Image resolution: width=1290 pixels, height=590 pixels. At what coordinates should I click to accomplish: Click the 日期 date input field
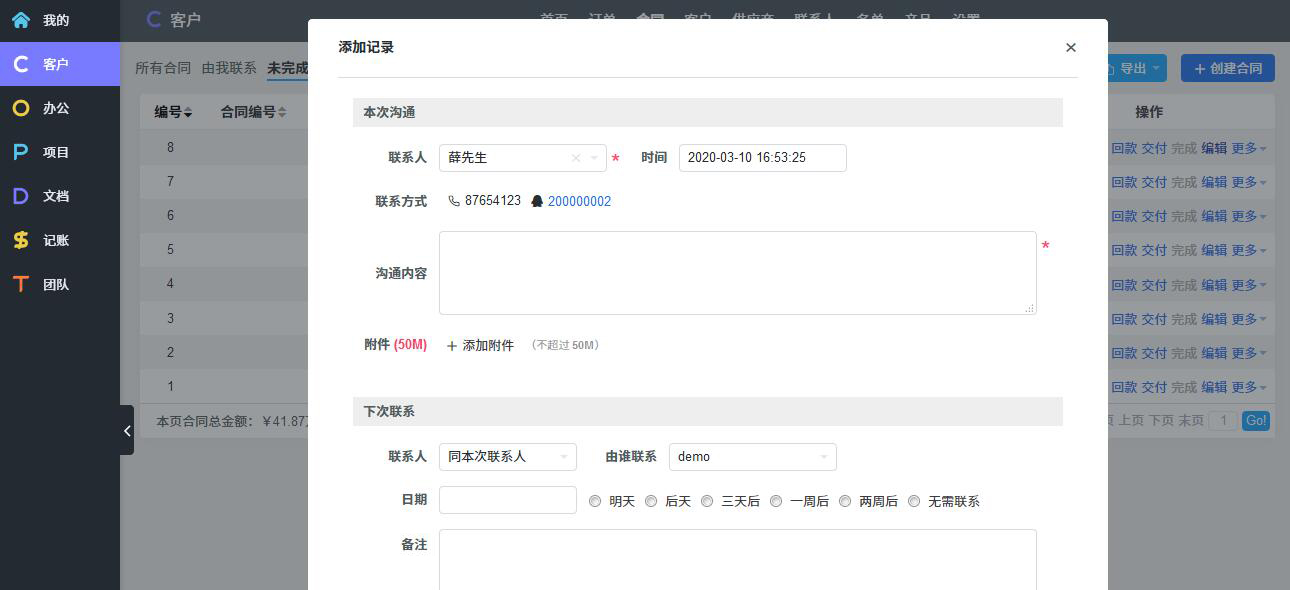click(x=508, y=500)
